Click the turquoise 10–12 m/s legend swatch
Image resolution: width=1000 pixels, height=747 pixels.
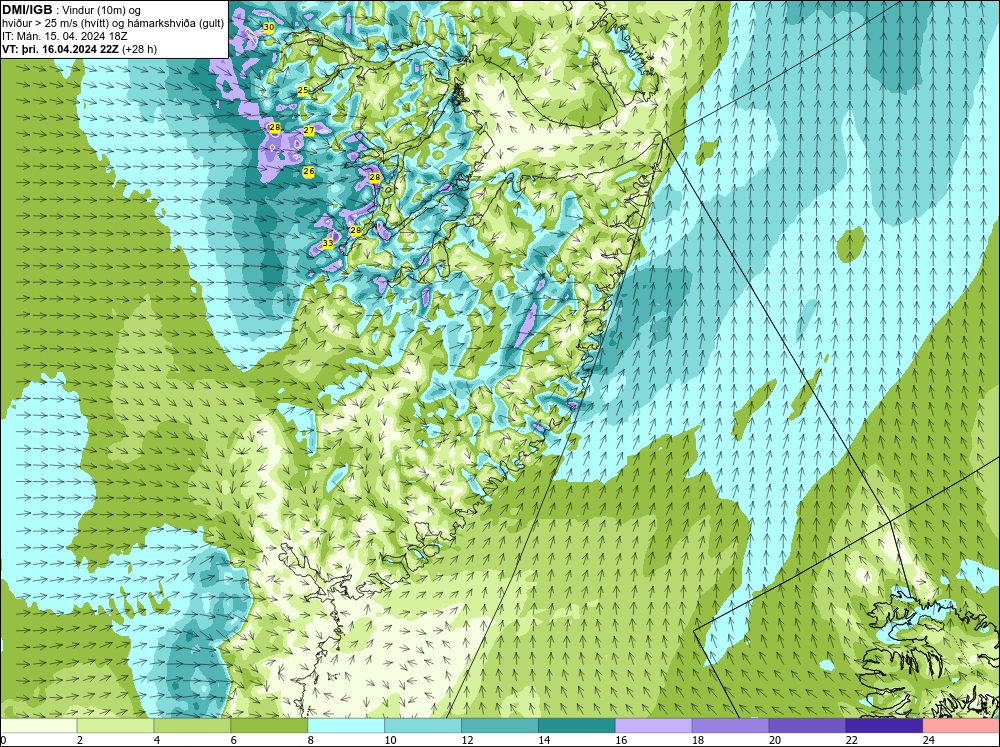pos(423,725)
